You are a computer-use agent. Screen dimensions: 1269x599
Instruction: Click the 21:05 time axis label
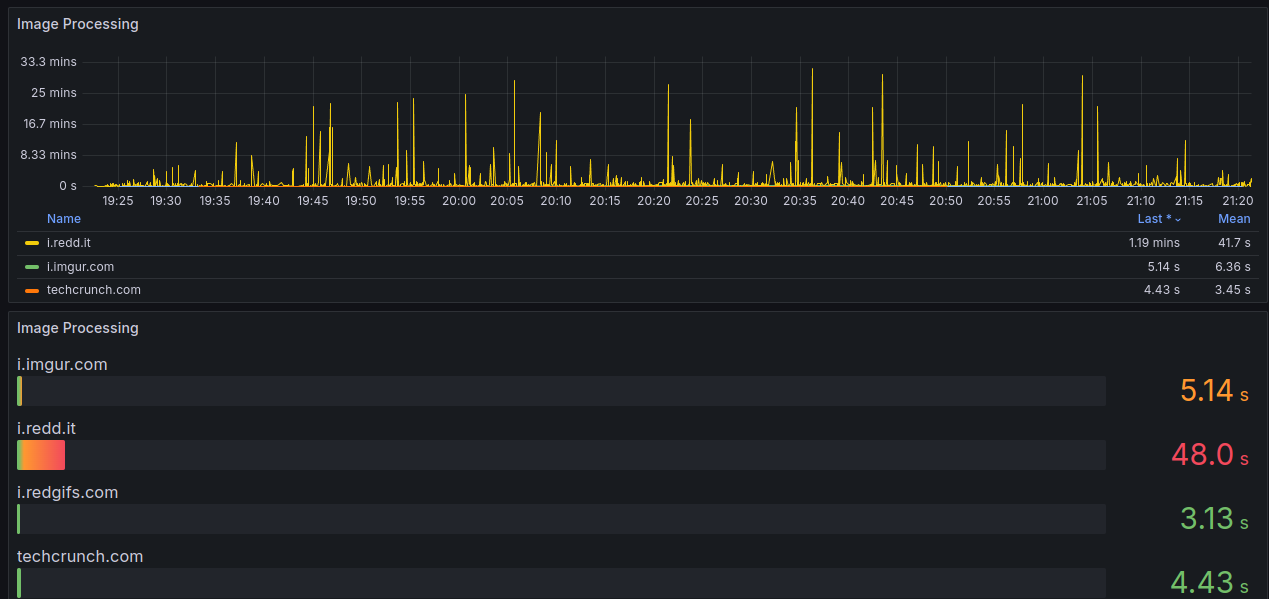coord(1091,201)
